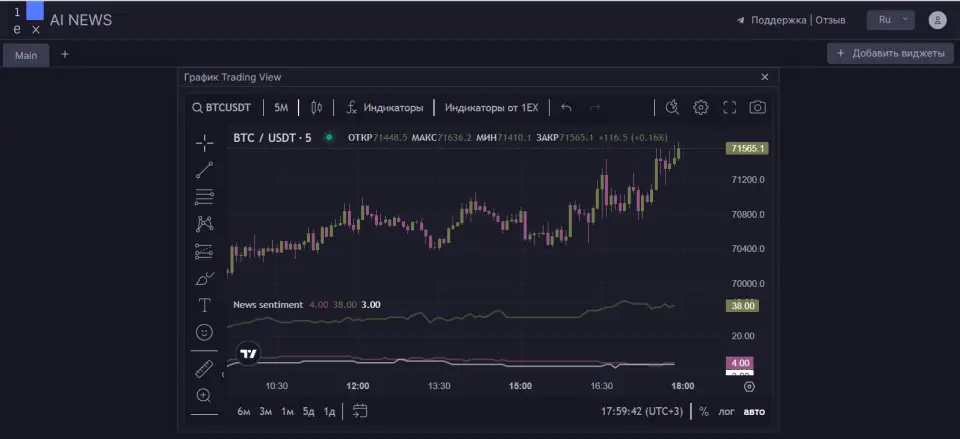The image size is (960, 439).
Task: Toggle auto scale (авто)
Action: coord(754,411)
